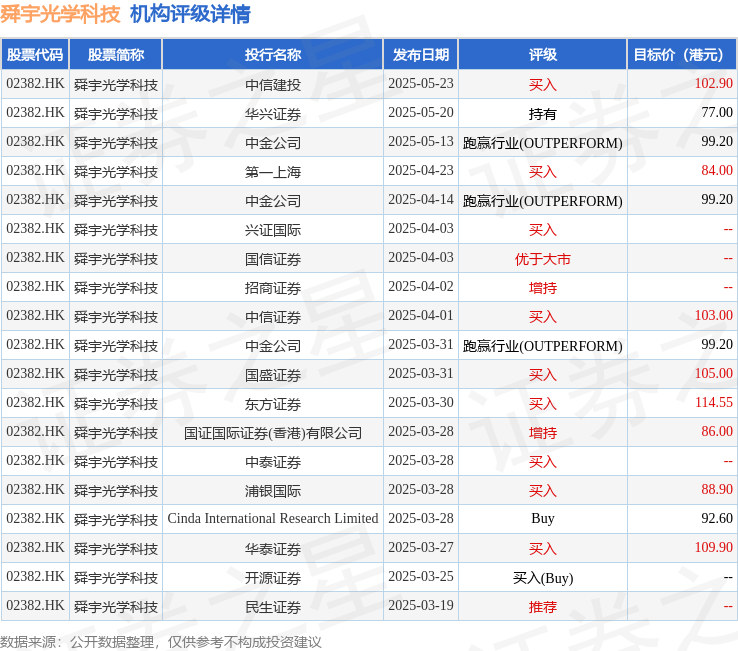
Task: Click the date 2025-03-25
Action: pyautogui.click(x=421, y=577)
